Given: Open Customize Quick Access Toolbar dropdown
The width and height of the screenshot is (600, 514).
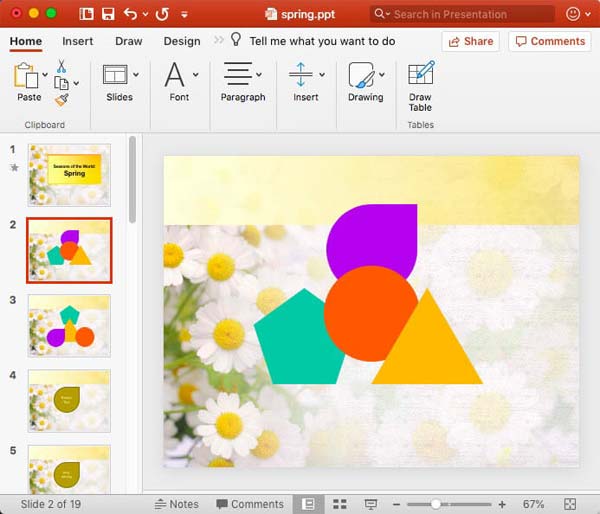Looking at the screenshot, I should point(184,15).
